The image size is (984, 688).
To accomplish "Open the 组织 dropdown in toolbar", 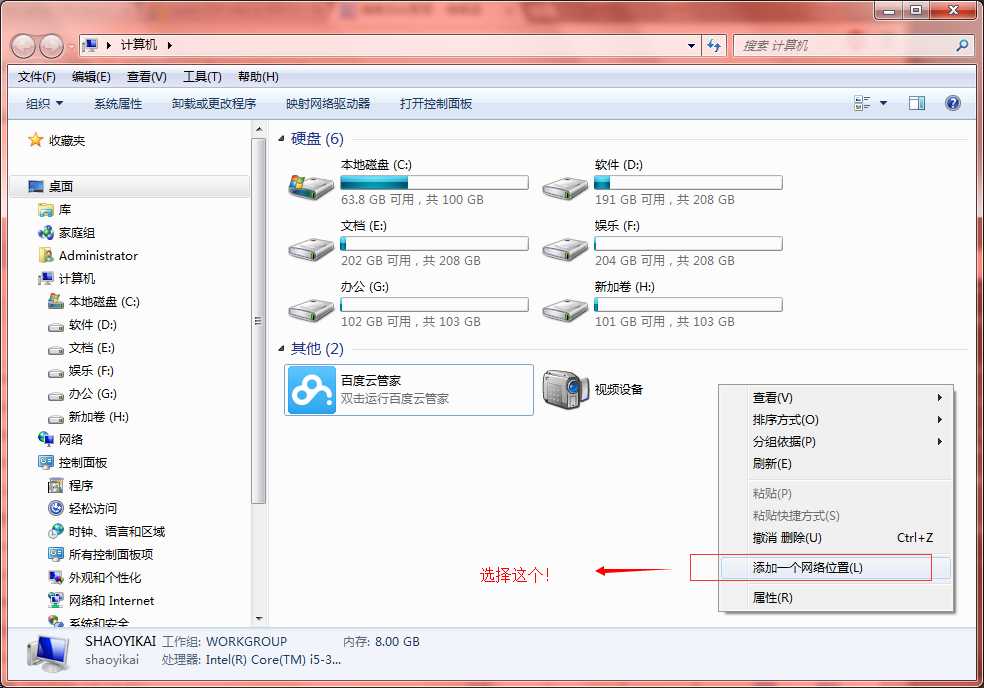I will pos(44,104).
